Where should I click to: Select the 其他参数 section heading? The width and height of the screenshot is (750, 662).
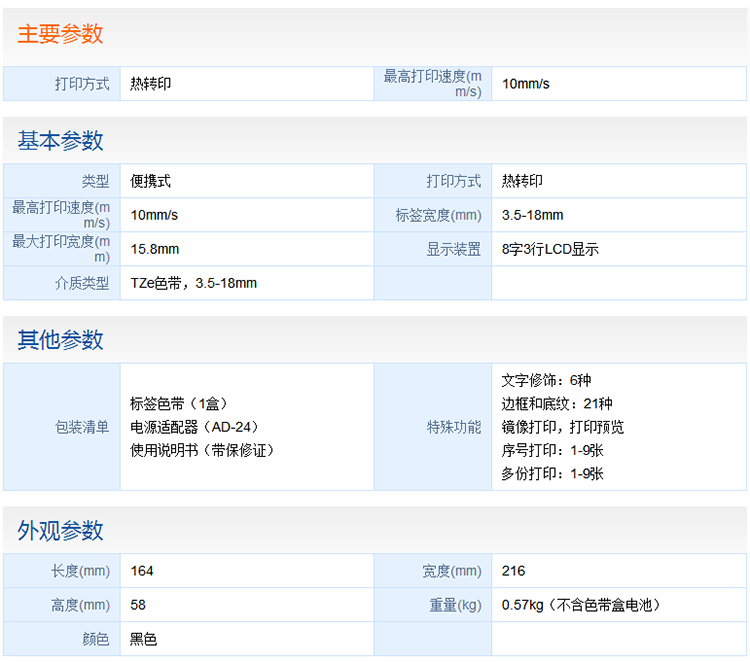point(60,340)
